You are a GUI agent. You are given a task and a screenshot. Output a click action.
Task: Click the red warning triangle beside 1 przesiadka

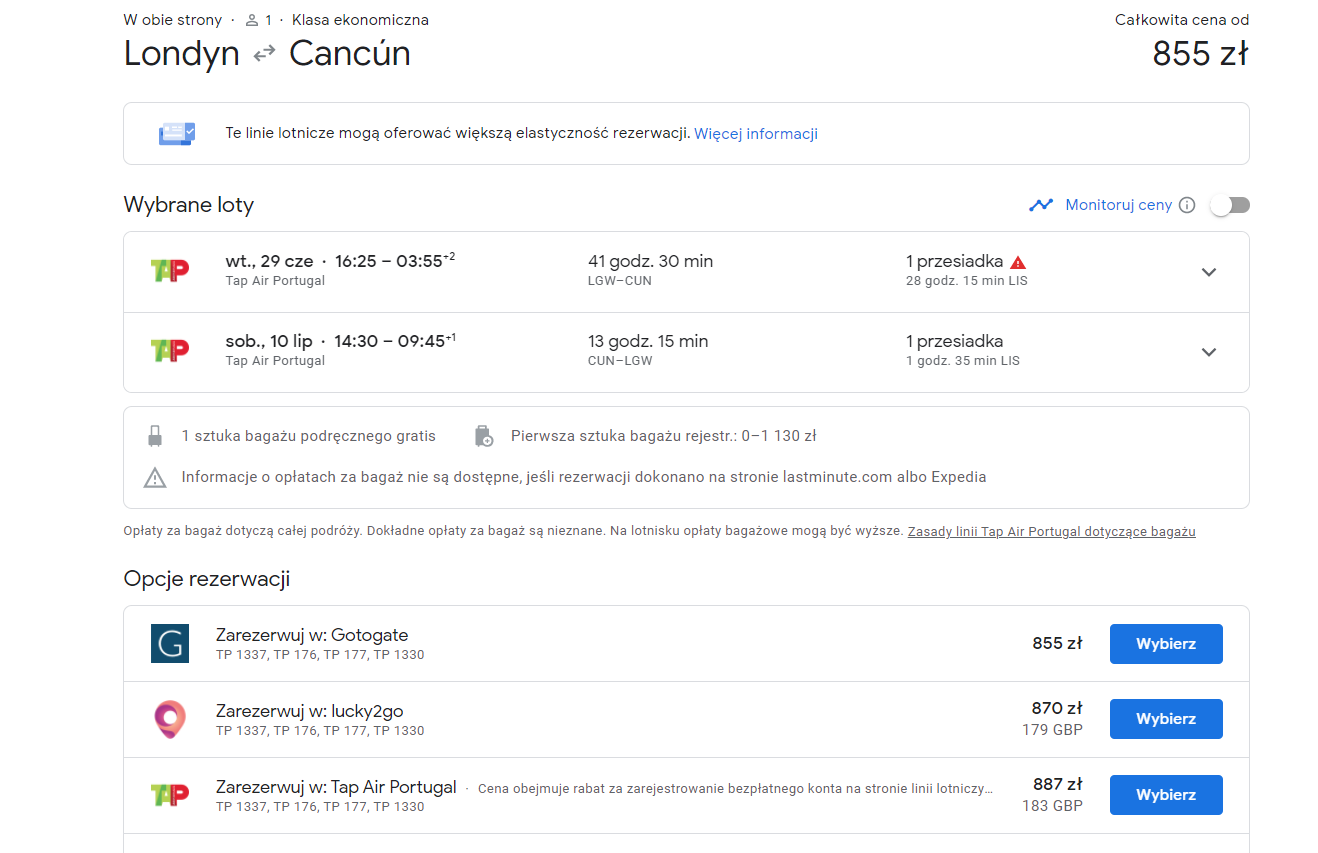pyautogui.click(x=1018, y=262)
